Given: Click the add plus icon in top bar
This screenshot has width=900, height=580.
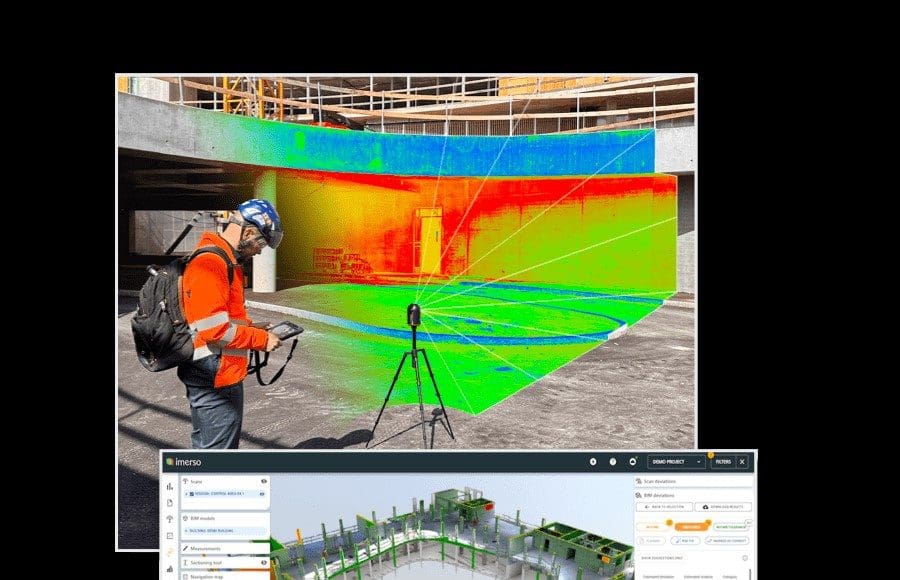Looking at the screenshot, I should tap(593, 462).
